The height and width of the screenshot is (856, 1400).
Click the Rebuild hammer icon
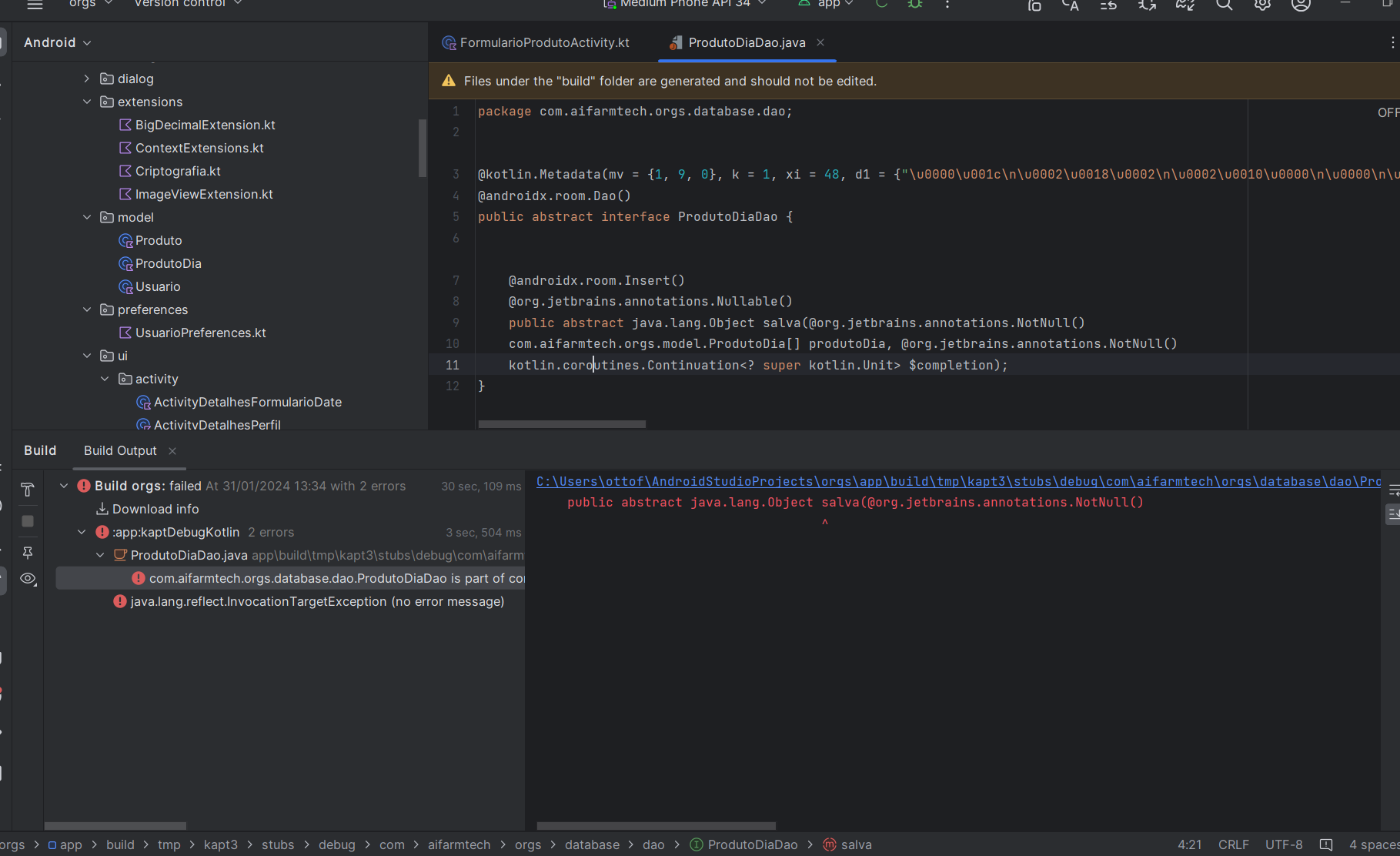[x=28, y=490]
